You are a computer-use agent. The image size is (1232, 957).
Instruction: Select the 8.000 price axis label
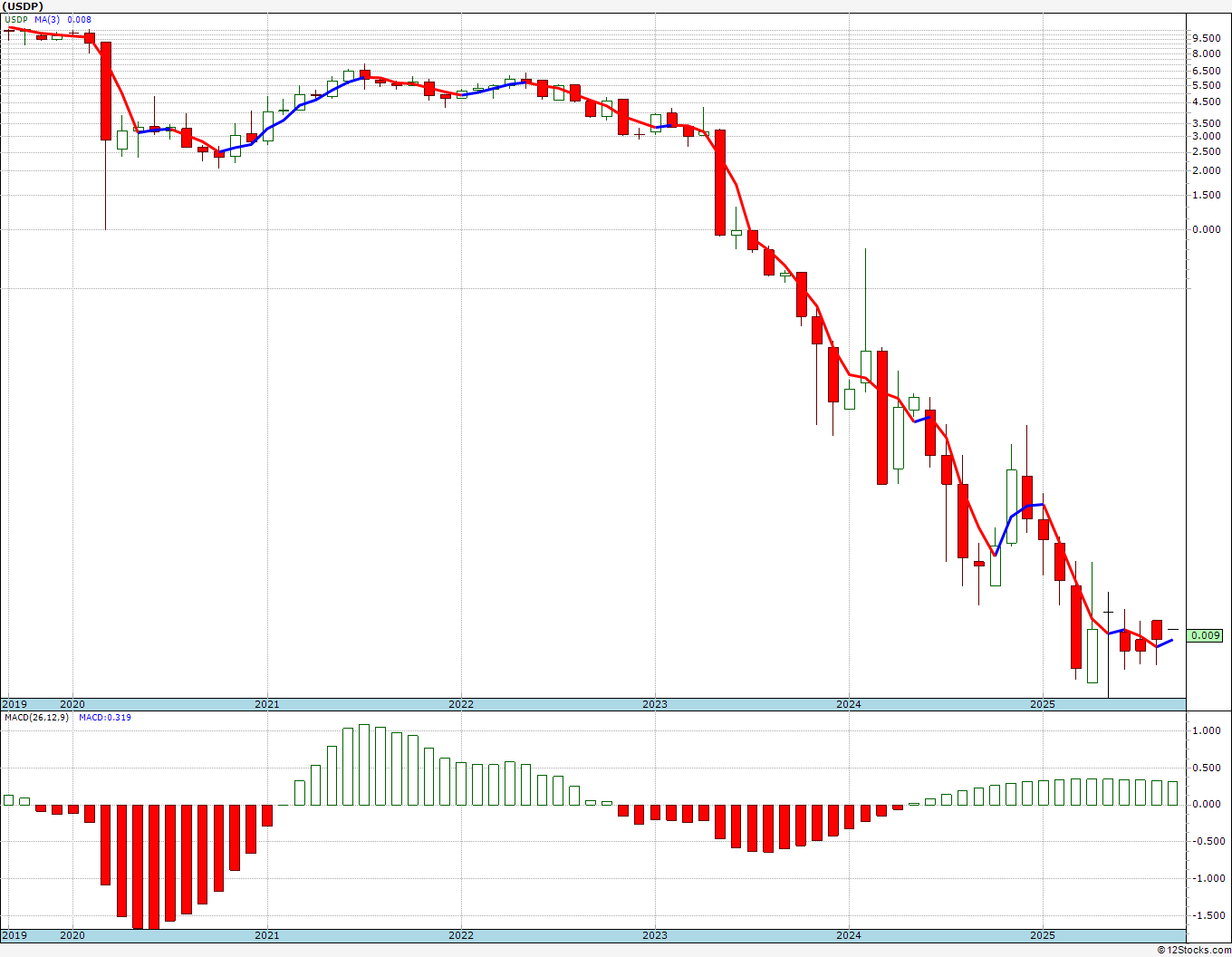tap(1207, 53)
